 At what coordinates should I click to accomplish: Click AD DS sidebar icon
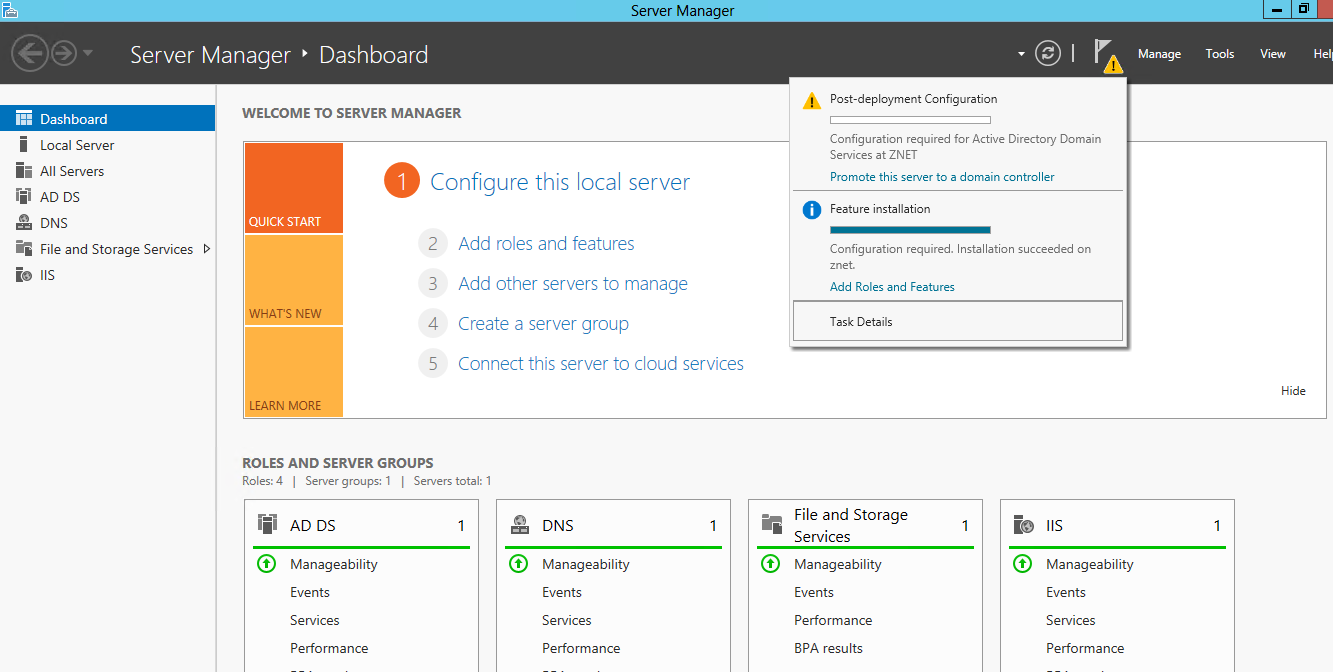point(24,197)
